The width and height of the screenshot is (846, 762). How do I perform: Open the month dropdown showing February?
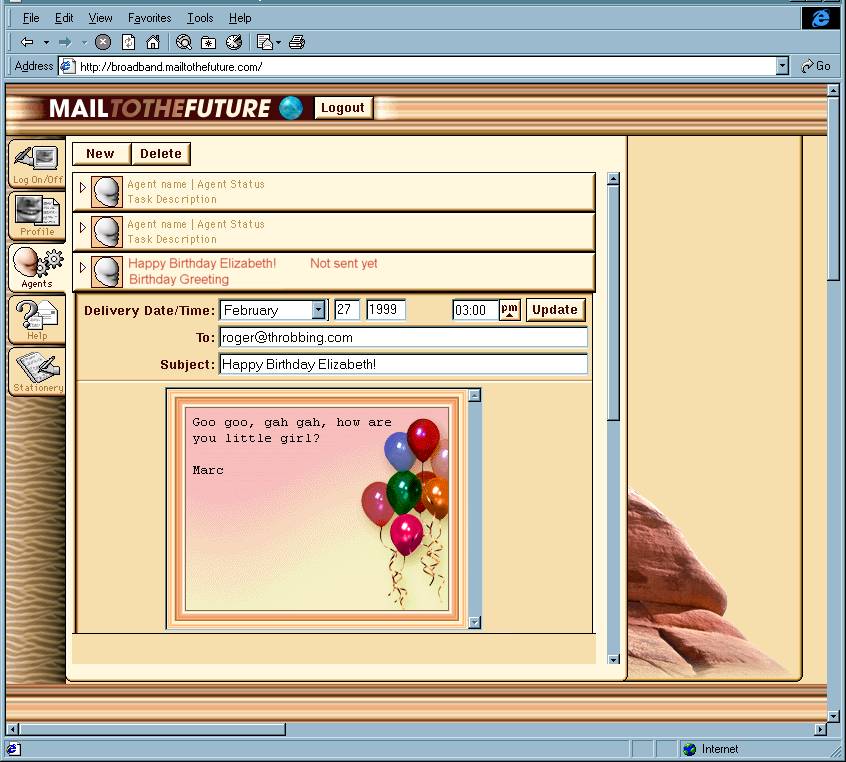[318, 310]
